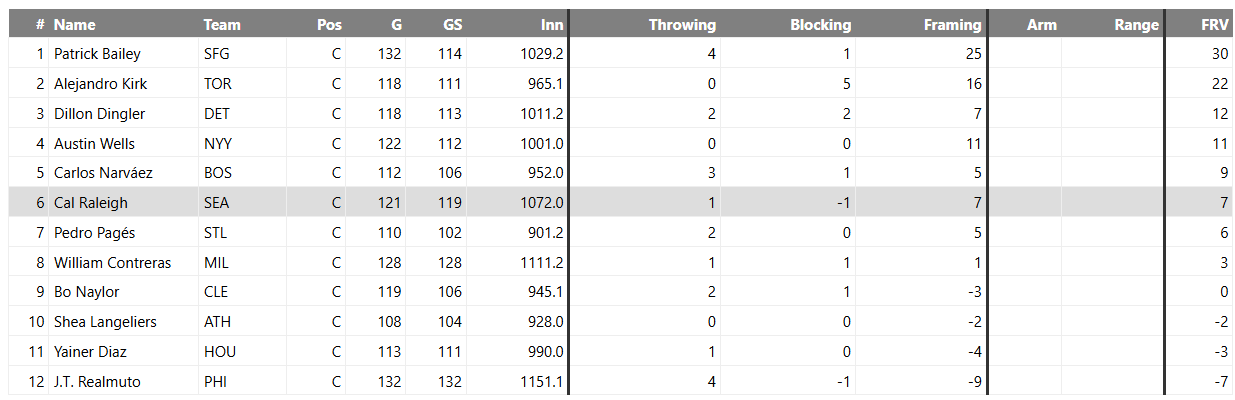The height and width of the screenshot is (400, 1235).
Task: Sort table by Name column header
Action: click(75, 25)
